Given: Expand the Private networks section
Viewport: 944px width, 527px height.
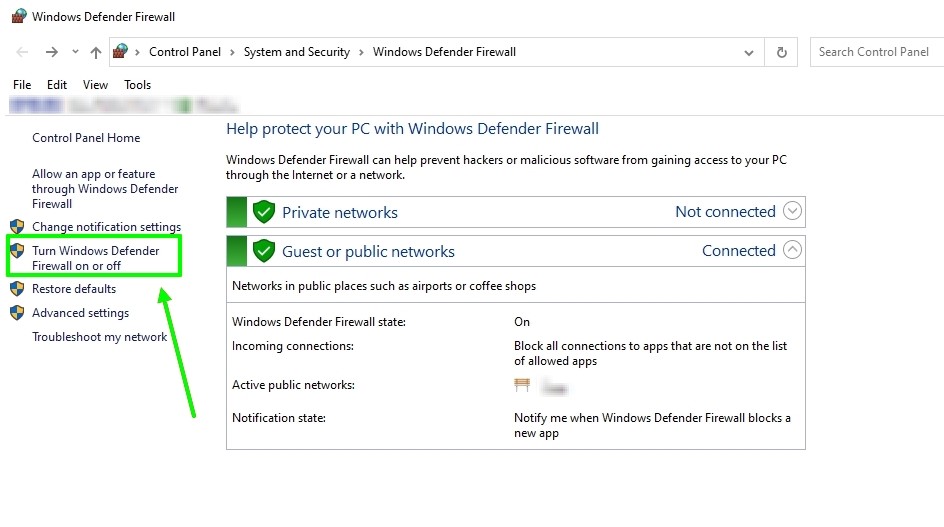Looking at the screenshot, I should pyautogui.click(x=792, y=211).
